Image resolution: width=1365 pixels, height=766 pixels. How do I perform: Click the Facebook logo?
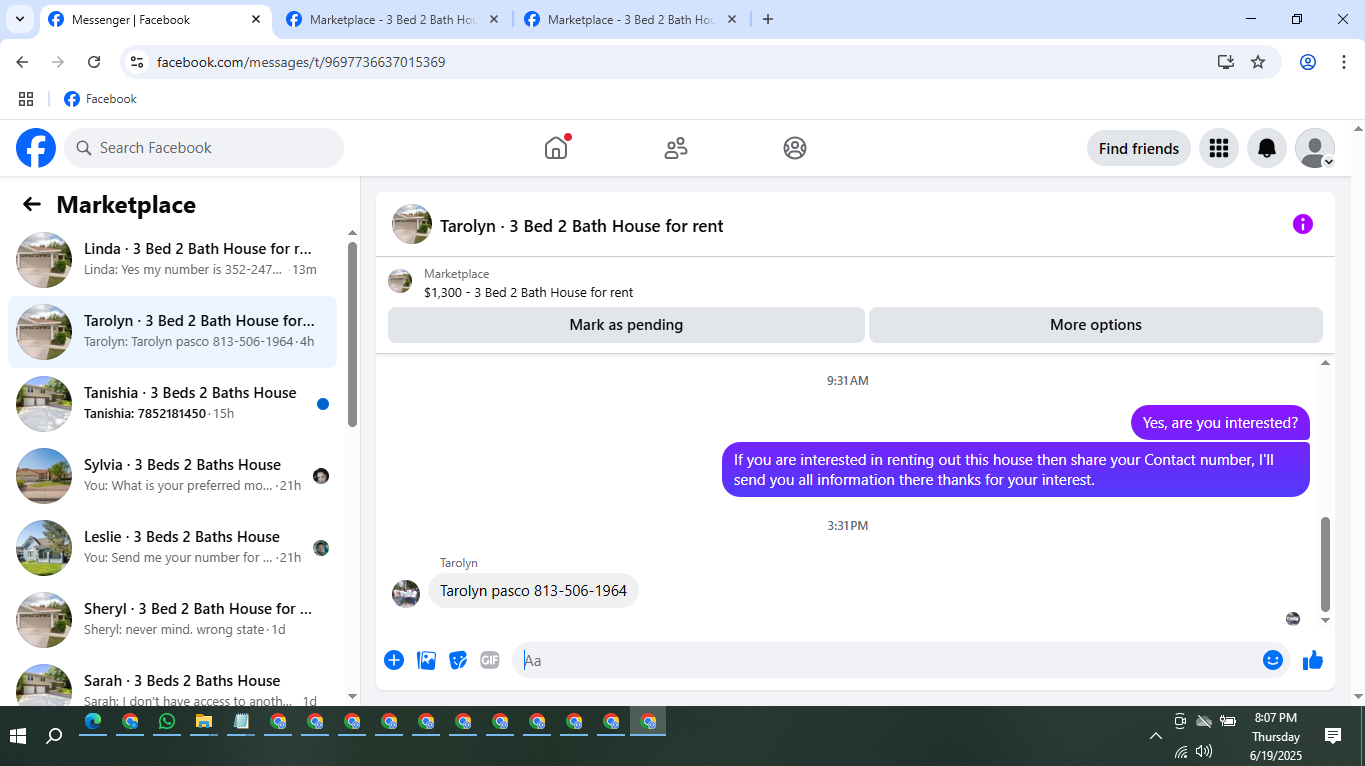[36, 148]
